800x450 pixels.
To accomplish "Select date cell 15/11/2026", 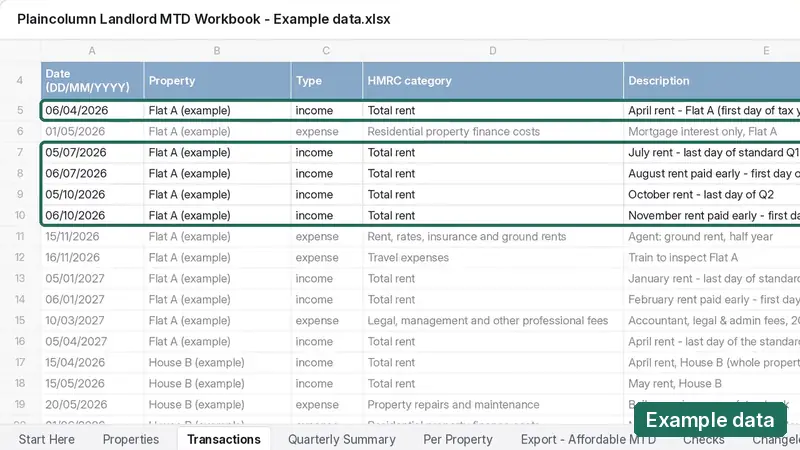I will (92, 236).
